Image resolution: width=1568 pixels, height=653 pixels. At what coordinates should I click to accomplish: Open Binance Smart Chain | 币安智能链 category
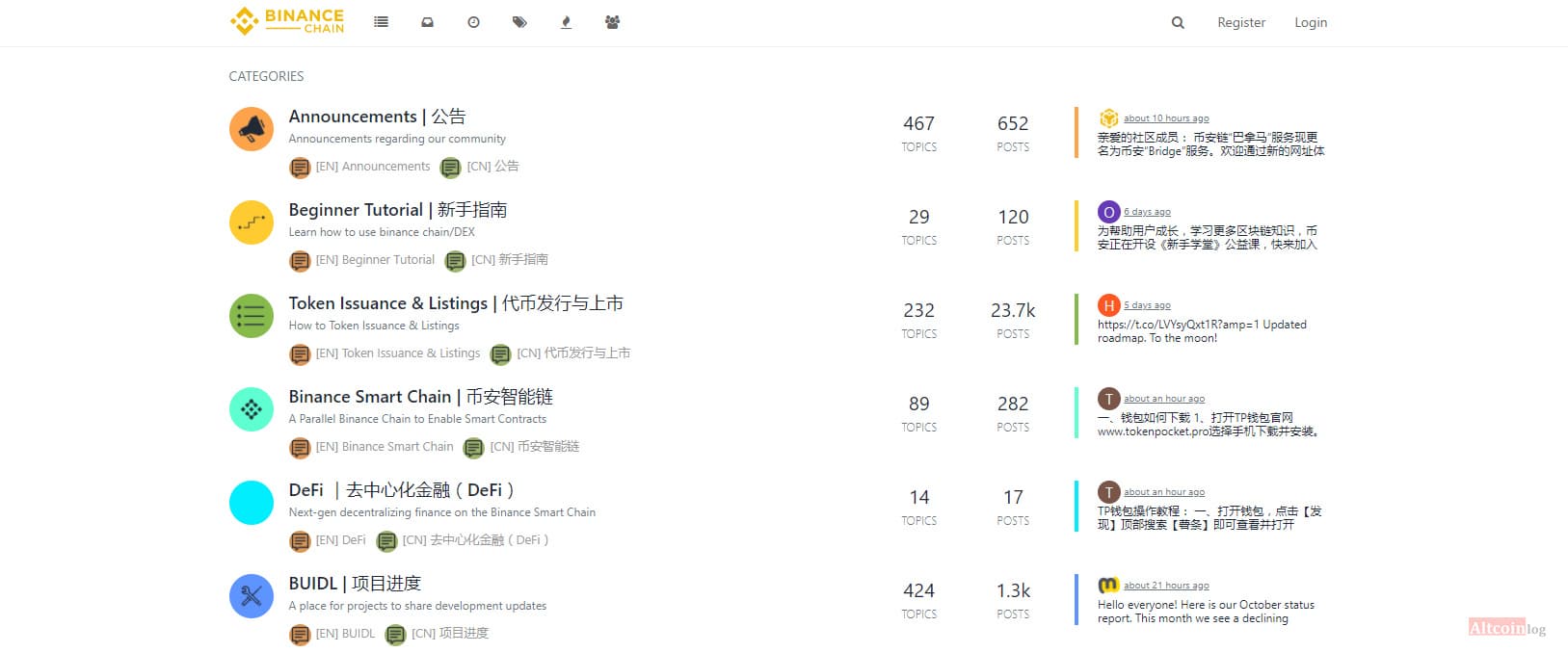[421, 397]
